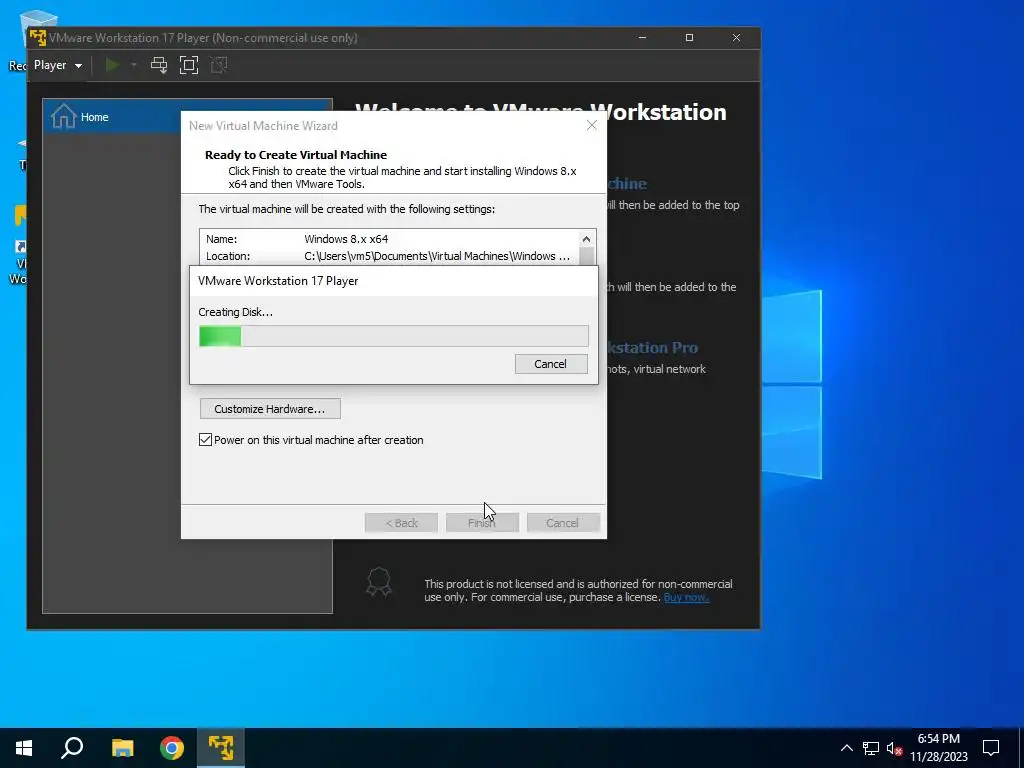Click Customize Hardware button
Viewport: 1024px width, 768px height.
pos(270,409)
